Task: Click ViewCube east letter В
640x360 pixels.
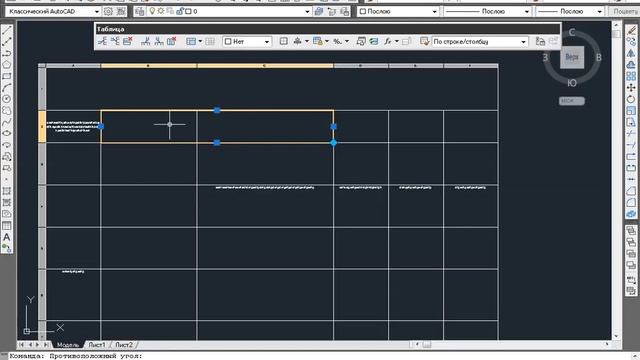Action: pyautogui.click(x=598, y=58)
